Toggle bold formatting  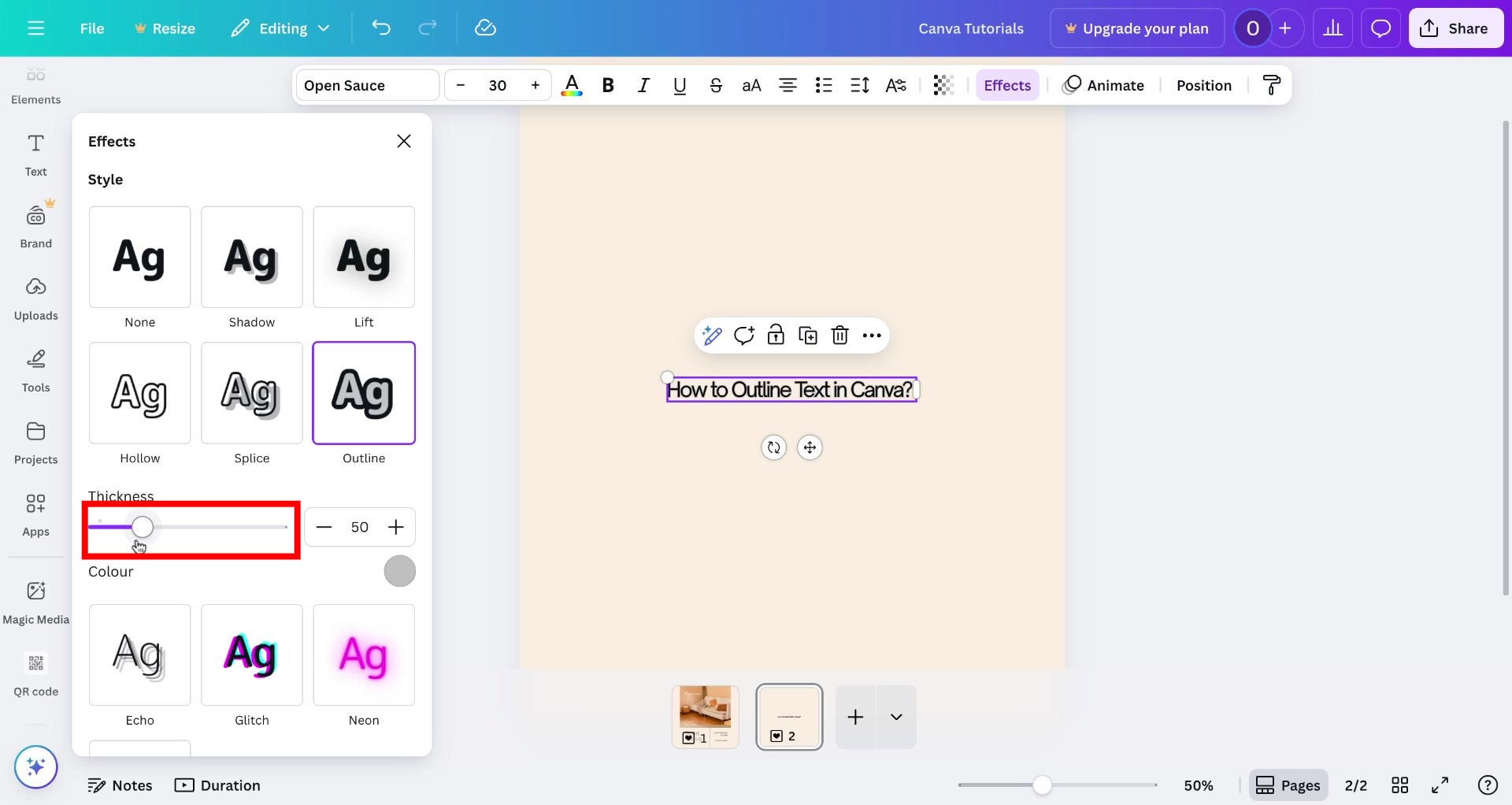(x=607, y=85)
